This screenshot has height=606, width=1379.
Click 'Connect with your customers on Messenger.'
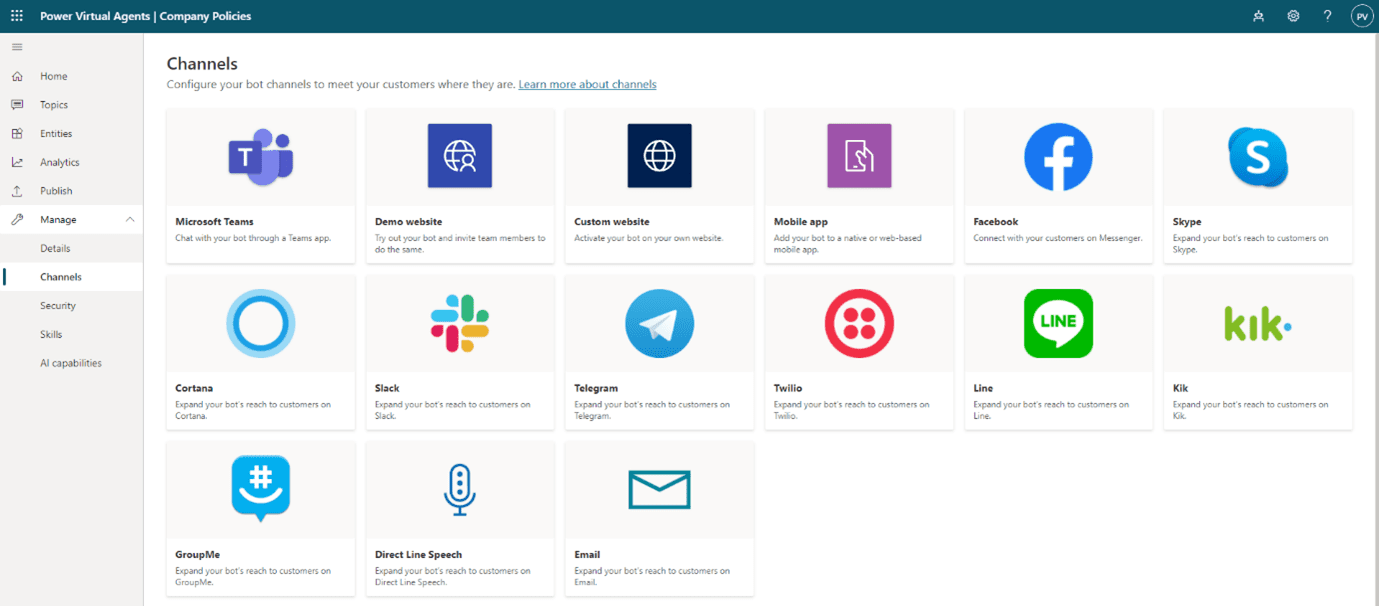[1058, 238]
